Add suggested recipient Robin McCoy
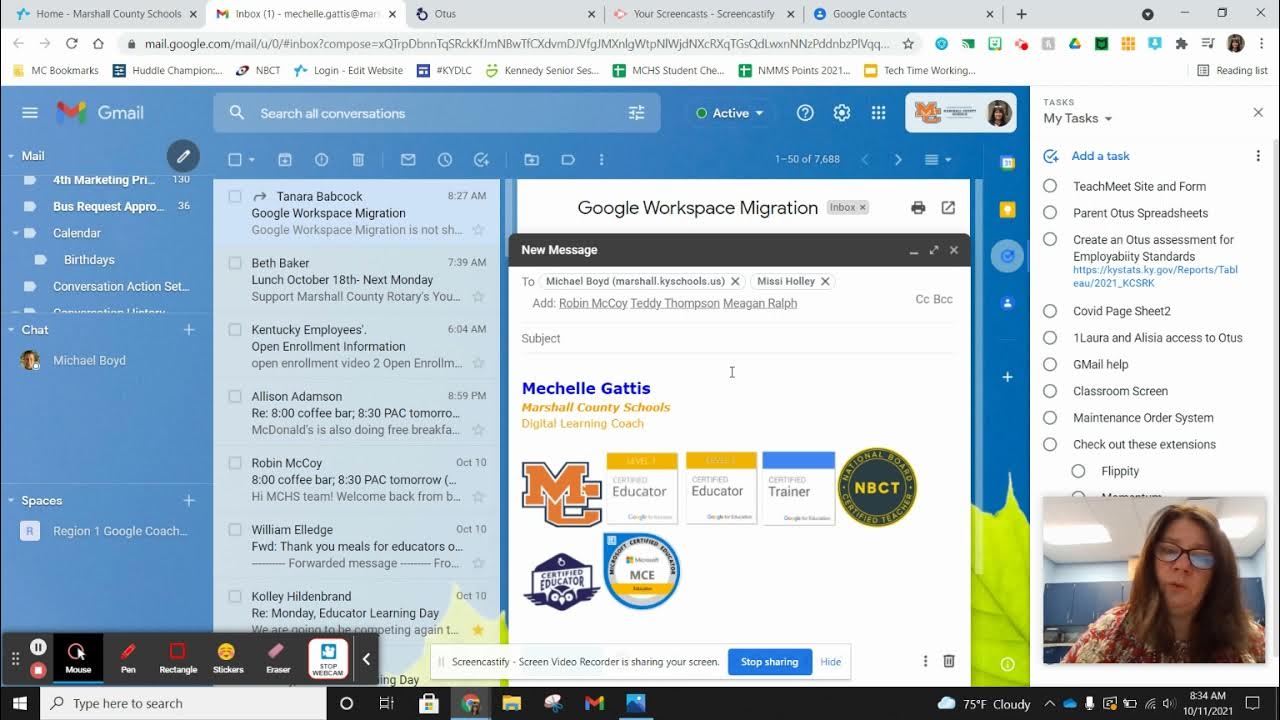This screenshot has height=720, width=1280. [x=593, y=303]
